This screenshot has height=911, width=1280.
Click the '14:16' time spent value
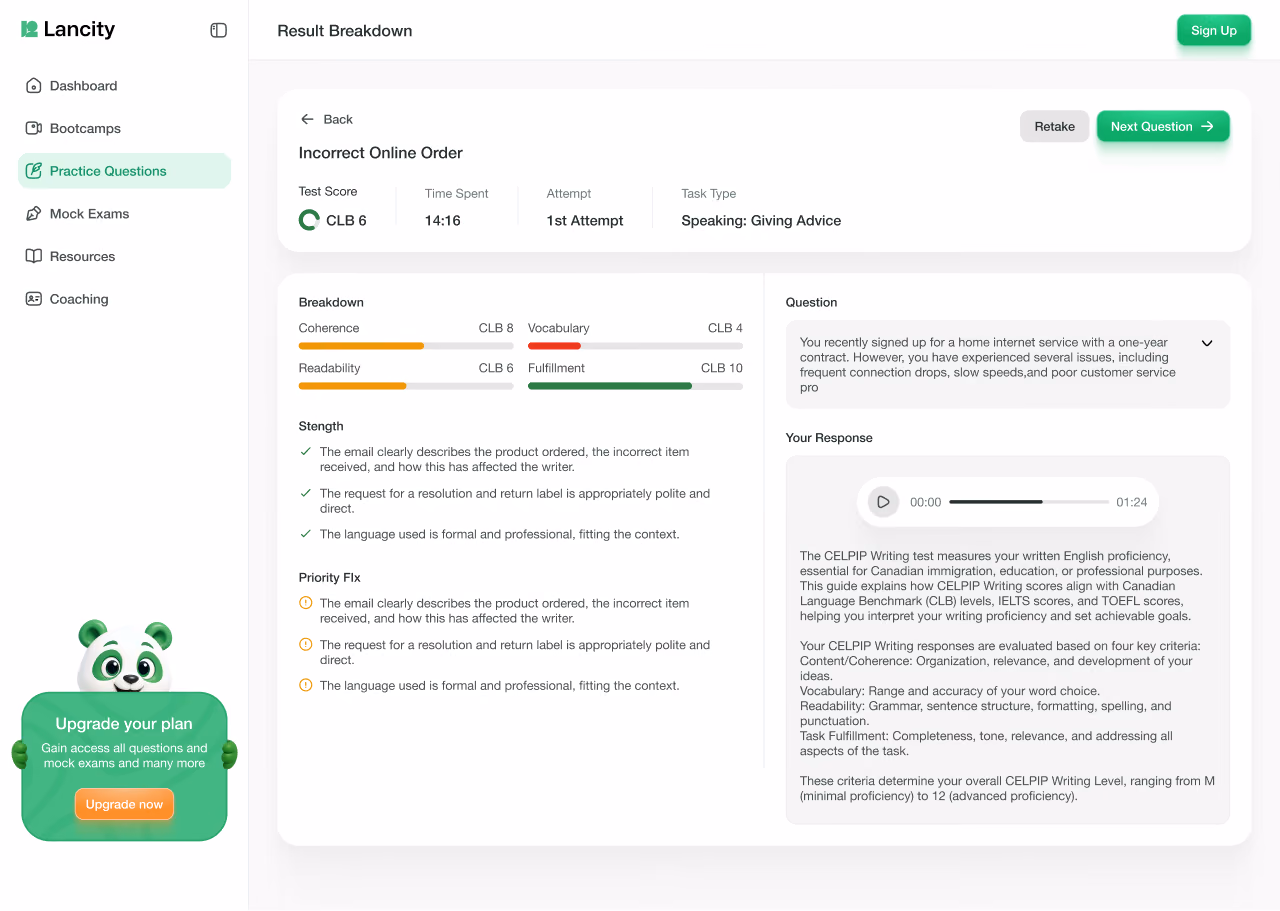click(x=443, y=221)
